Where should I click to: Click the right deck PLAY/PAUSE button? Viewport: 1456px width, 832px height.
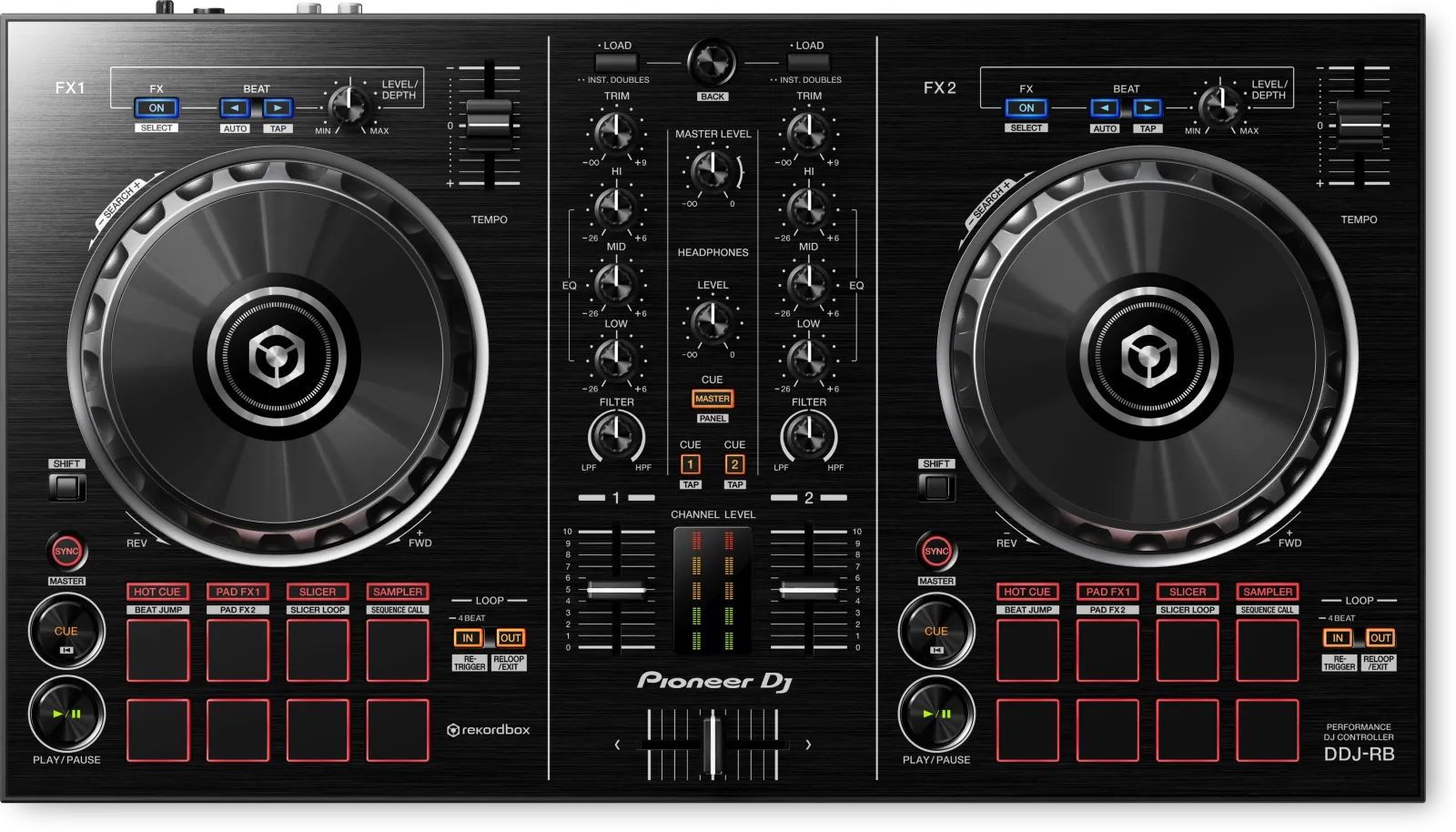pos(936,714)
